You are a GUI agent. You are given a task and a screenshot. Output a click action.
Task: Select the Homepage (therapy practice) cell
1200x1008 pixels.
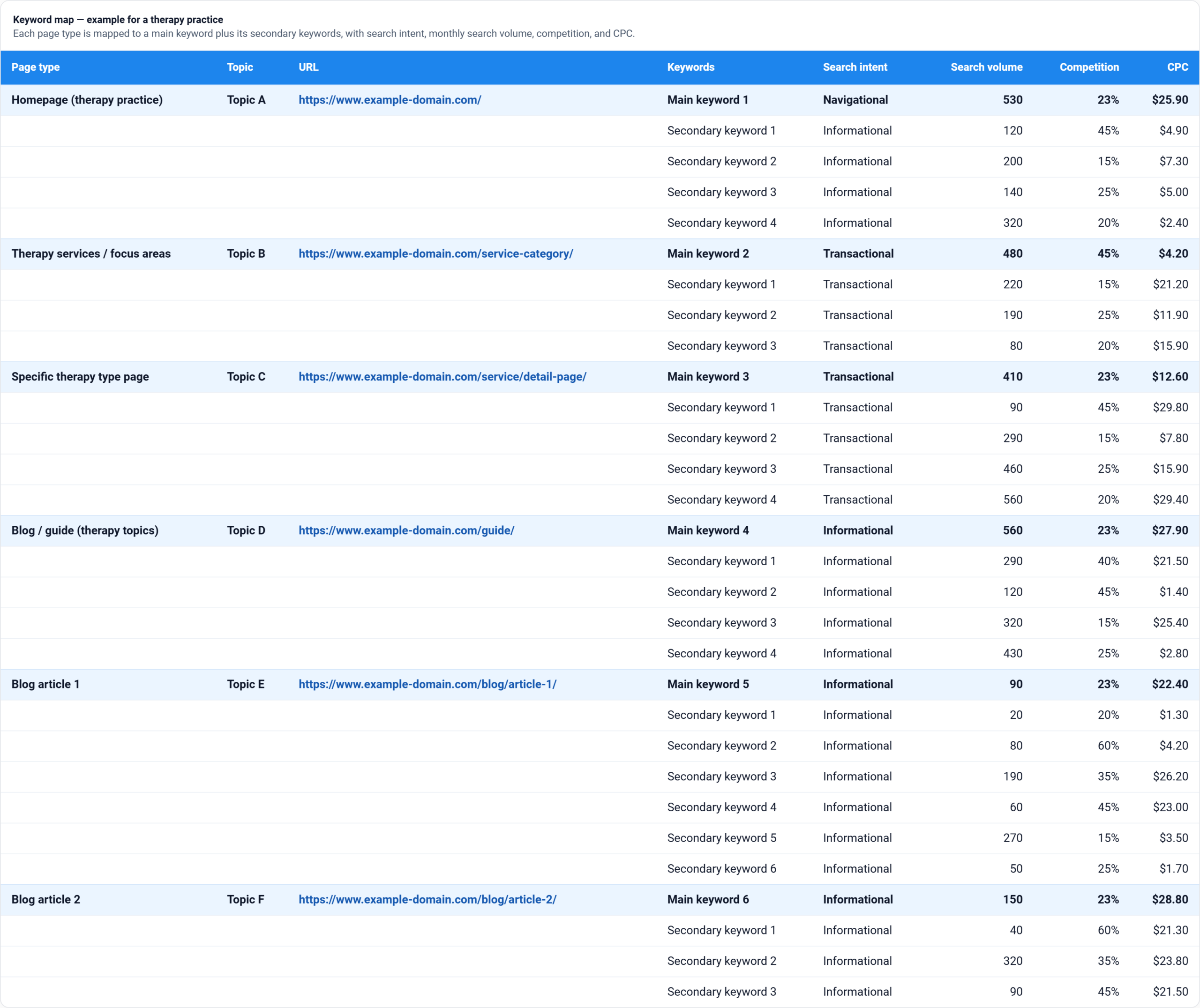pos(87,100)
